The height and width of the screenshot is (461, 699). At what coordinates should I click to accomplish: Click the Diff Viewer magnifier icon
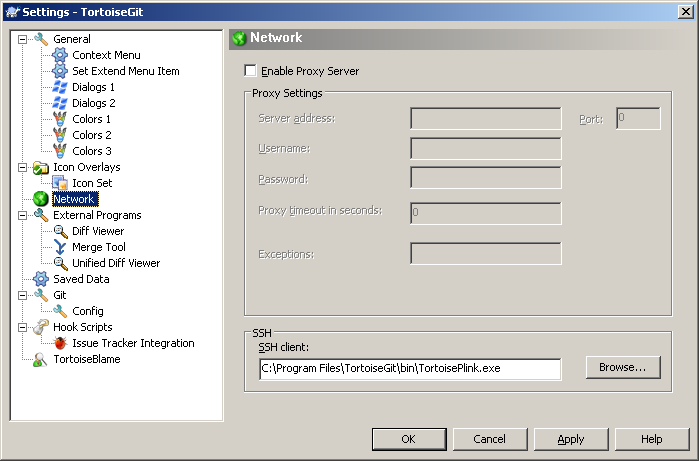[x=60, y=231]
